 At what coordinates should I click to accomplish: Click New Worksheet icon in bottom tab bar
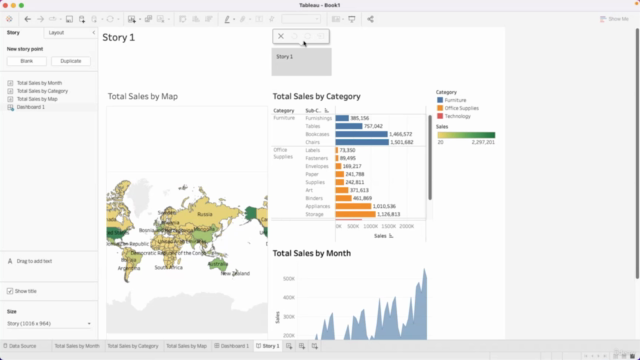(289, 346)
